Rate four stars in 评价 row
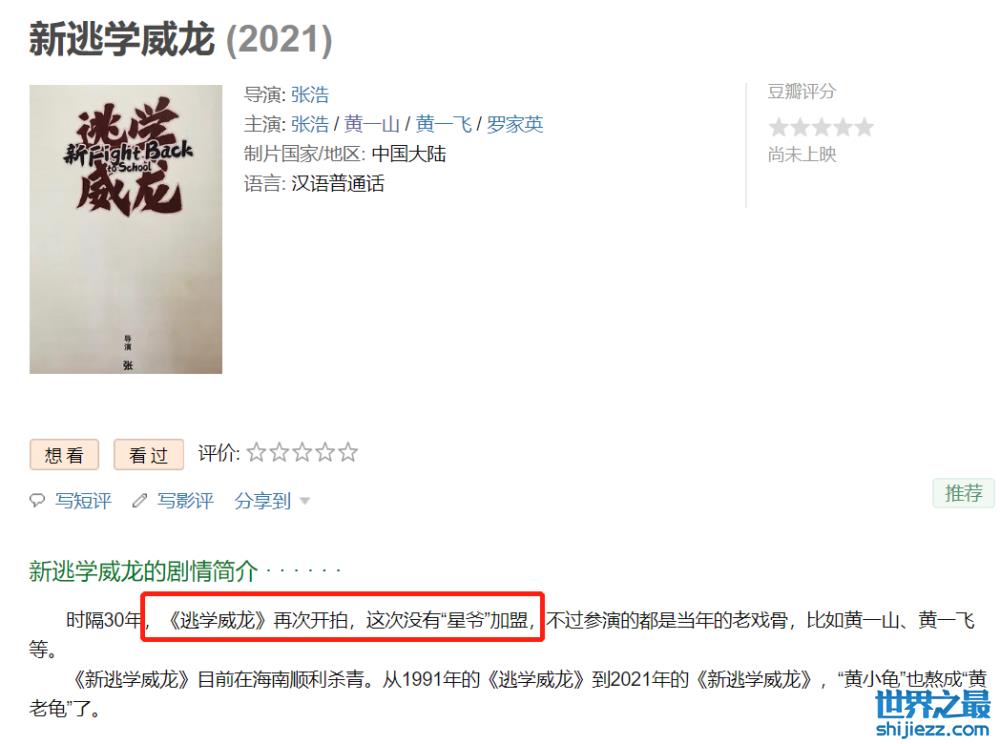The height and width of the screenshot is (744, 1000). [325, 453]
